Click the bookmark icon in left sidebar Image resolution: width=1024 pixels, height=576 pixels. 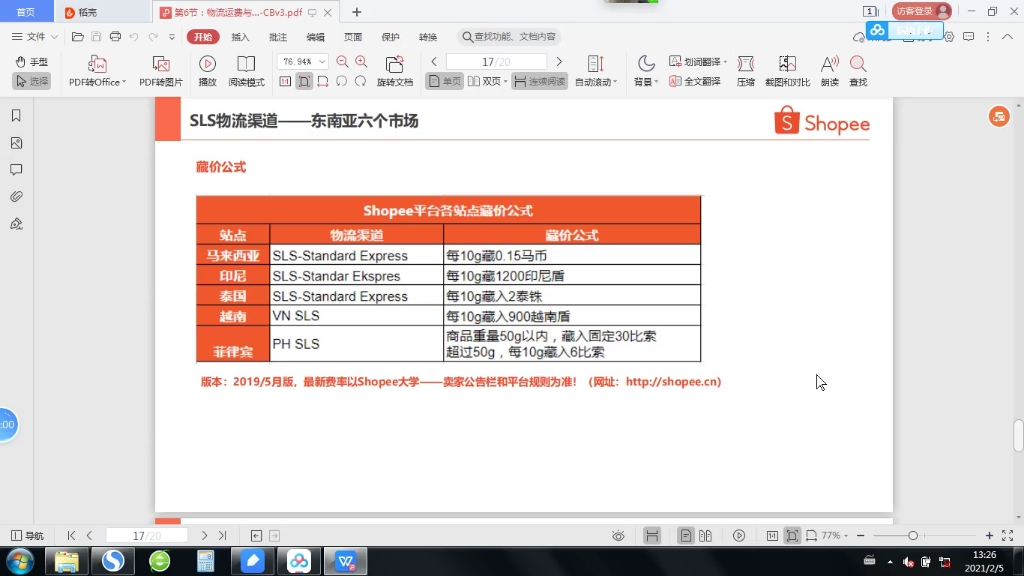[x=14, y=115]
